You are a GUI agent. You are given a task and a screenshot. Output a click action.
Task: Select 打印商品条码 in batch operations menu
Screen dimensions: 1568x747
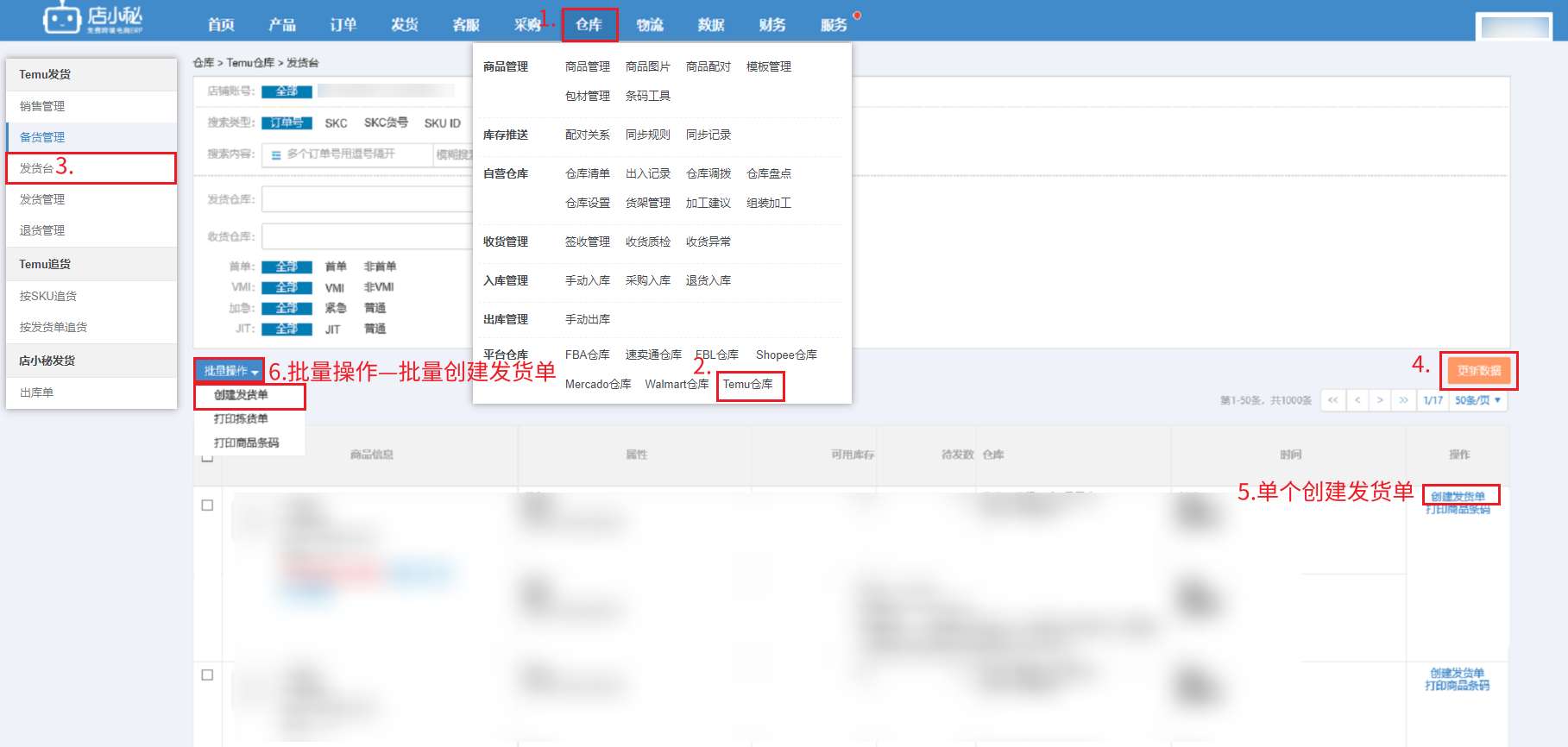(246, 443)
